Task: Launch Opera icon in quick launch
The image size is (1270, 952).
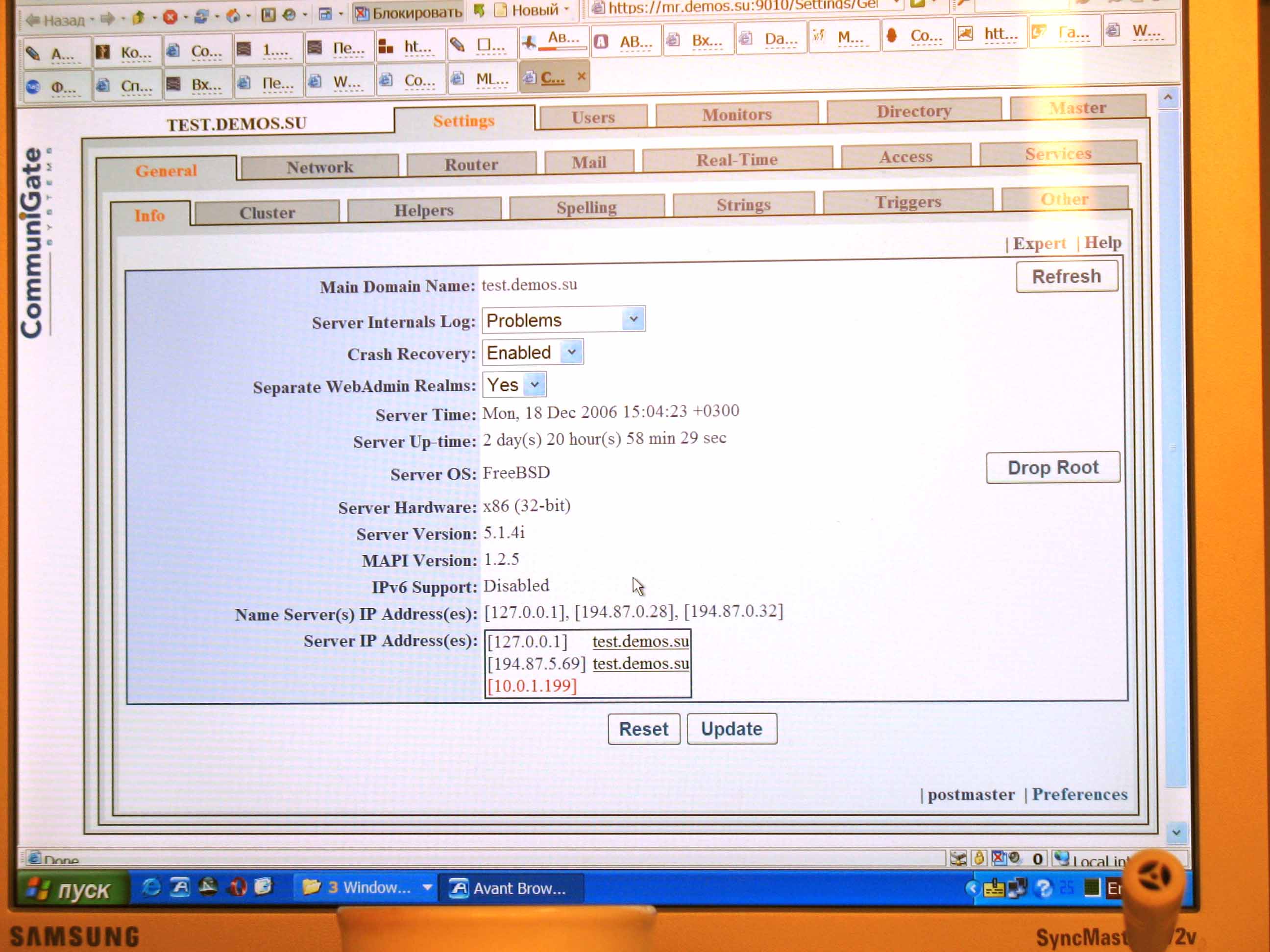Action: (x=236, y=887)
